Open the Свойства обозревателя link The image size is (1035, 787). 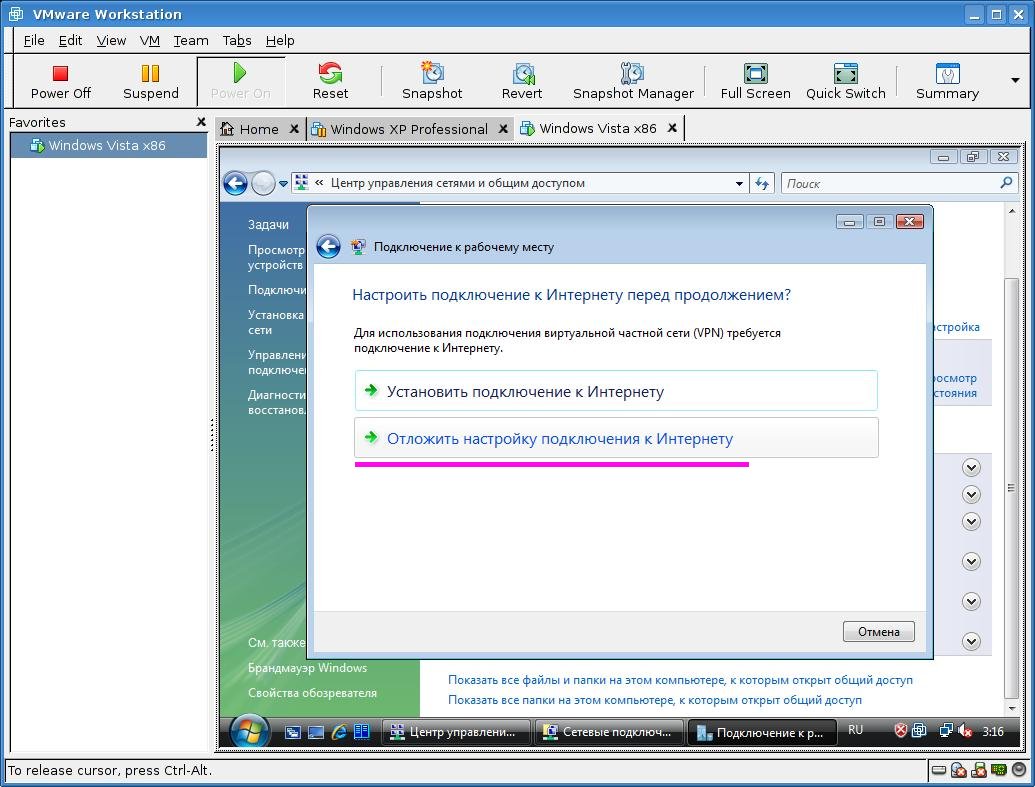point(312,693)
